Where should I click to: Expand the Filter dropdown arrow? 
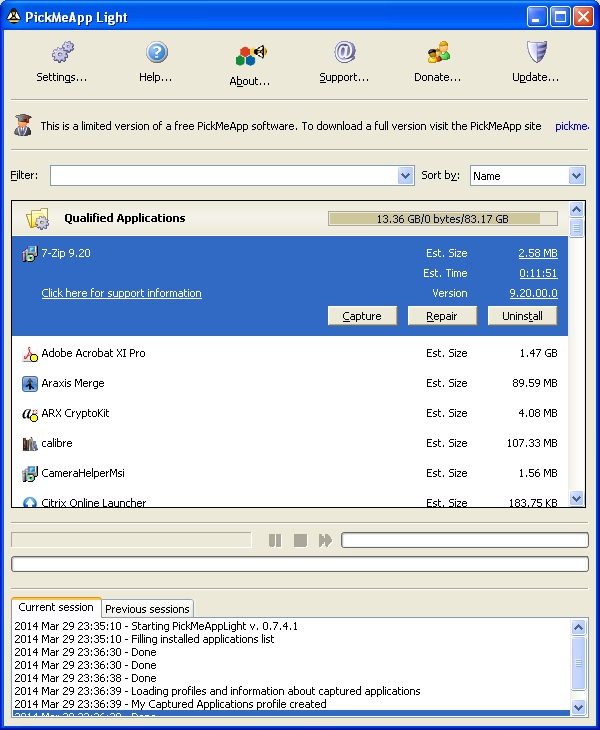(x=405, y=176)
